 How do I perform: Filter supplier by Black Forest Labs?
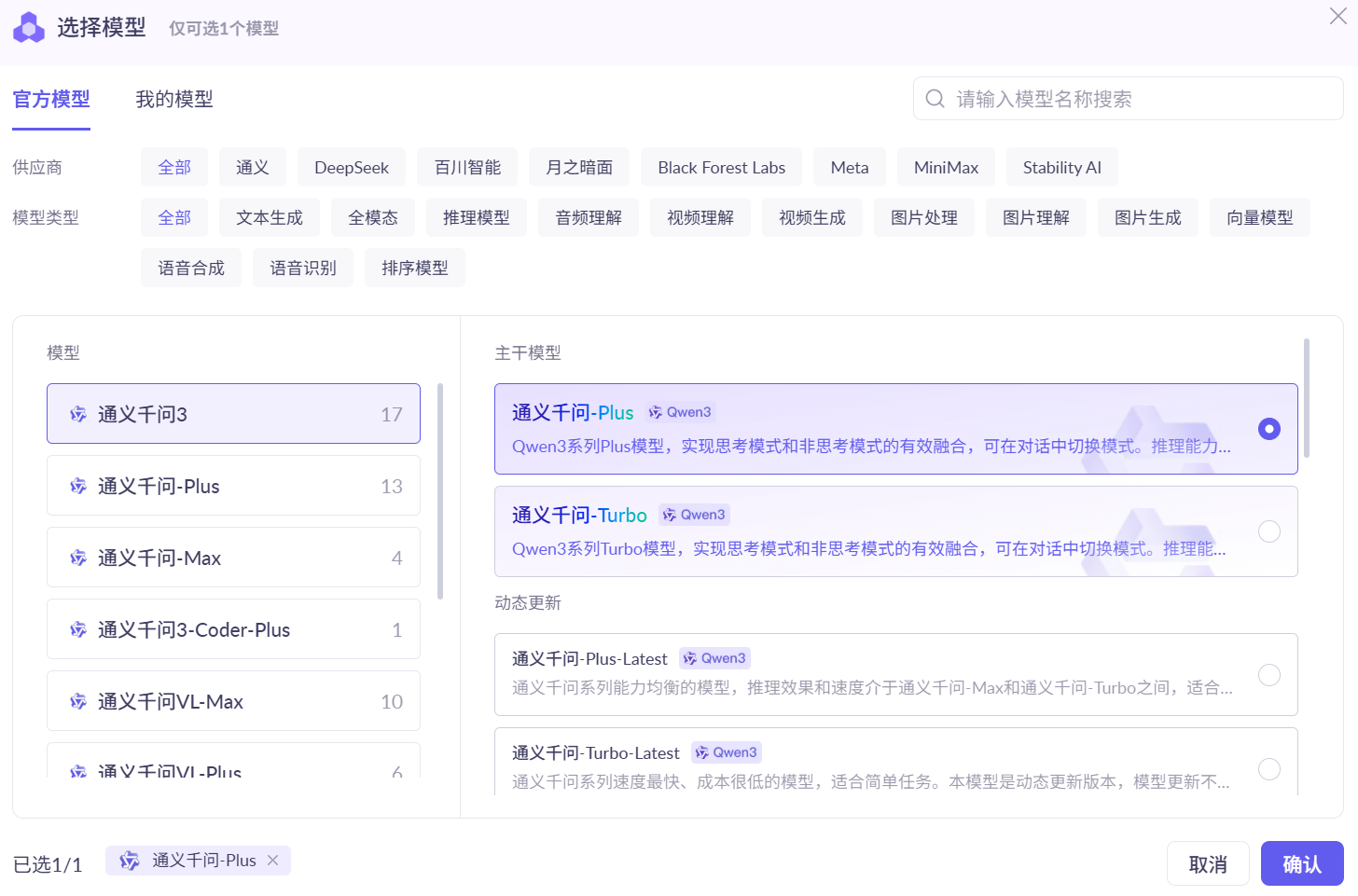coord(722,167)
